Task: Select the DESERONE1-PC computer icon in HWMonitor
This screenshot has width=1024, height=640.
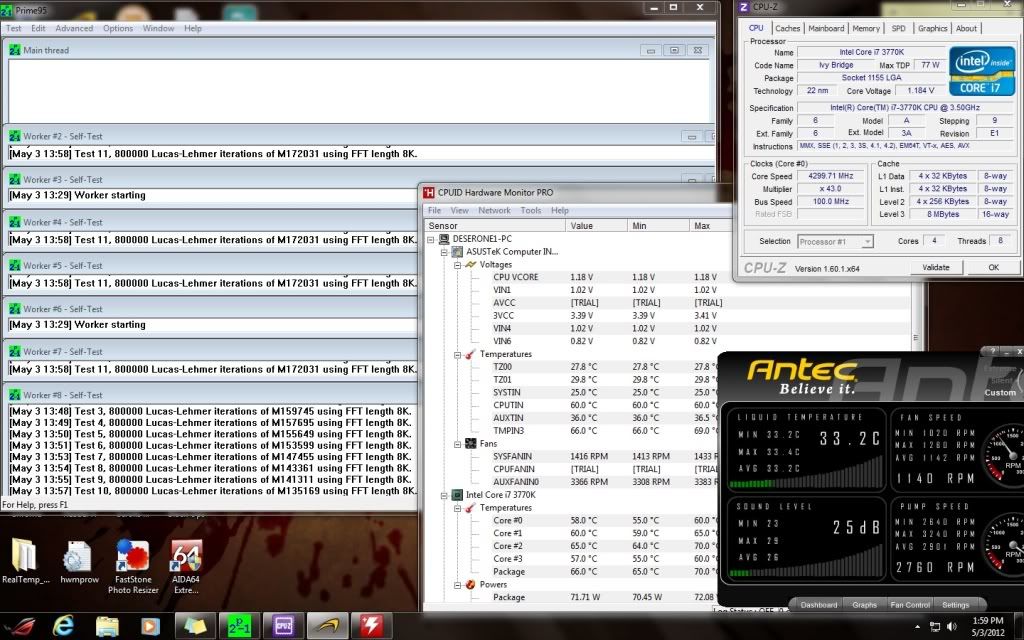Action: click(444, 239)
